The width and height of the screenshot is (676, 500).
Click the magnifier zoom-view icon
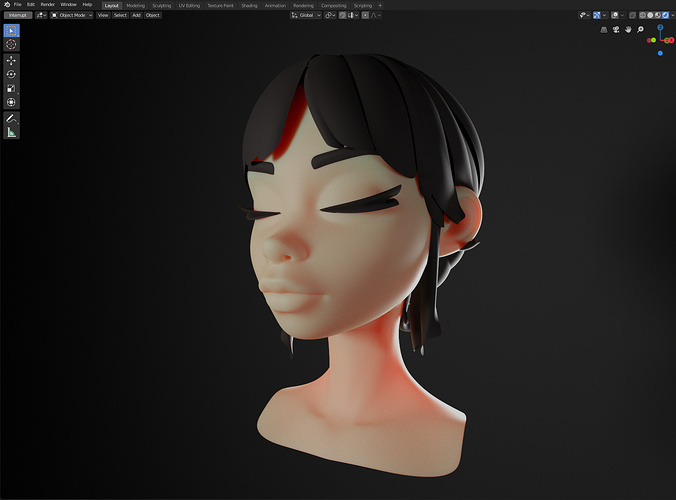640,29
